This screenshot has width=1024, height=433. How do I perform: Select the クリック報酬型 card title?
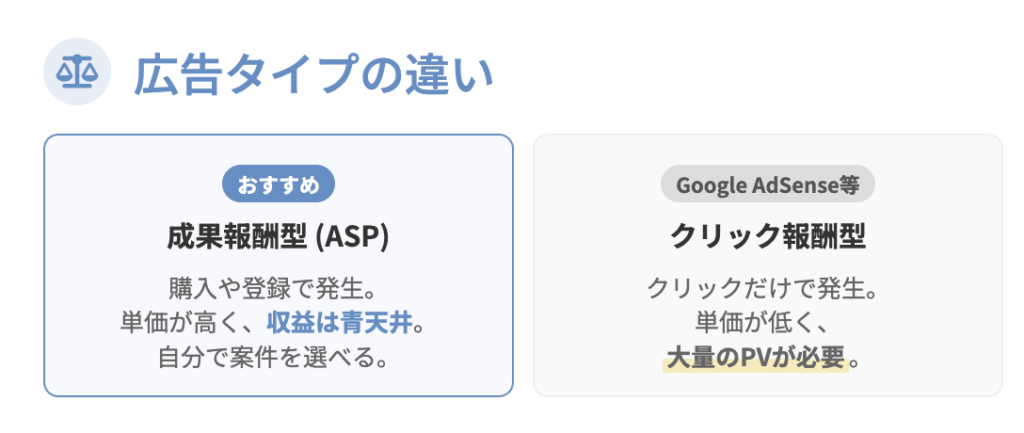tap(767, 236)
